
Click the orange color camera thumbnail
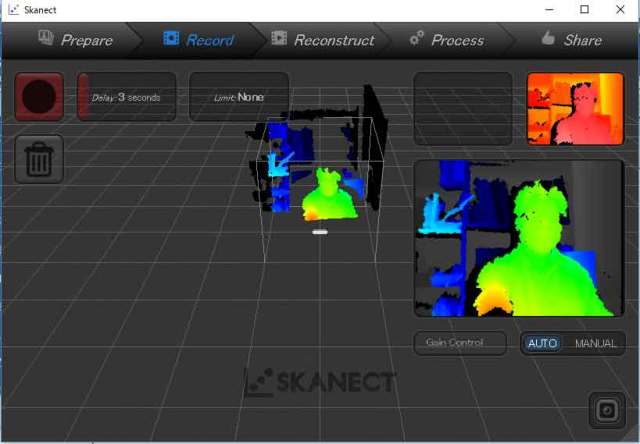coord(575,109)
